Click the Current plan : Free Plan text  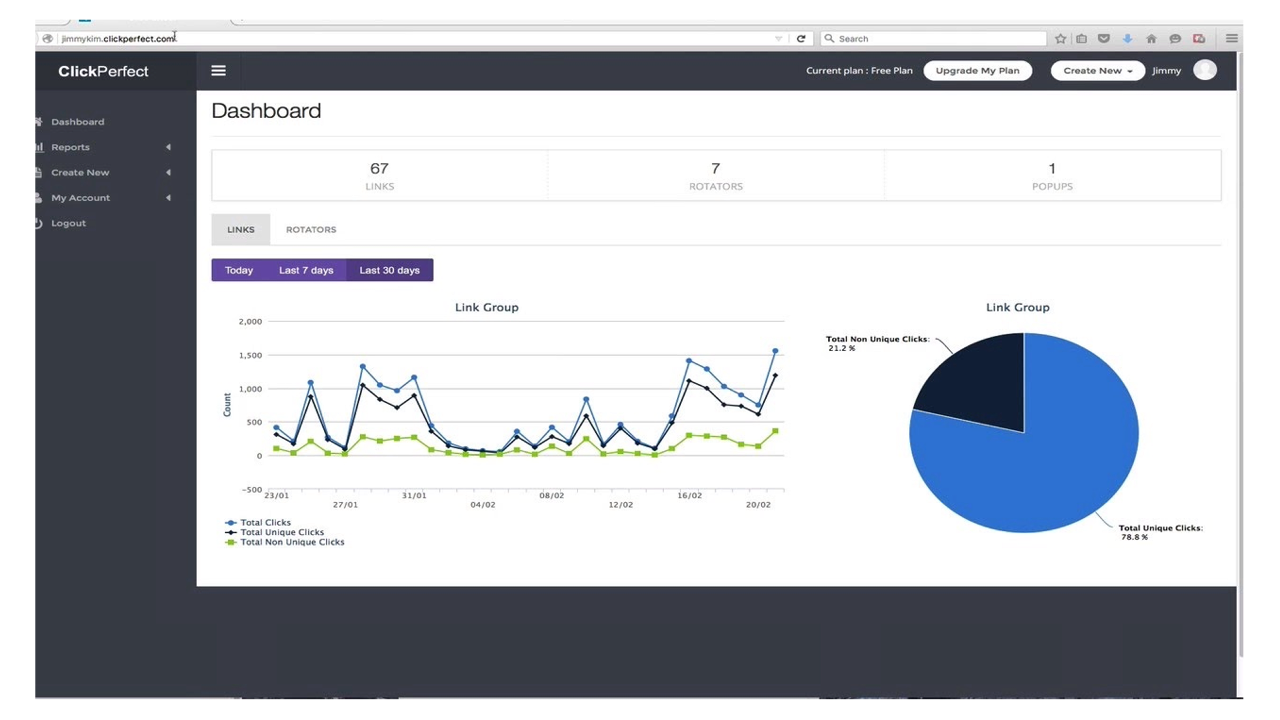click(x=859, y=70)
